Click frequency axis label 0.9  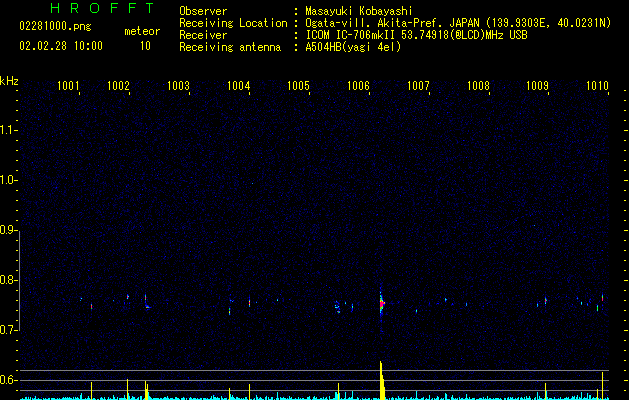8,231
